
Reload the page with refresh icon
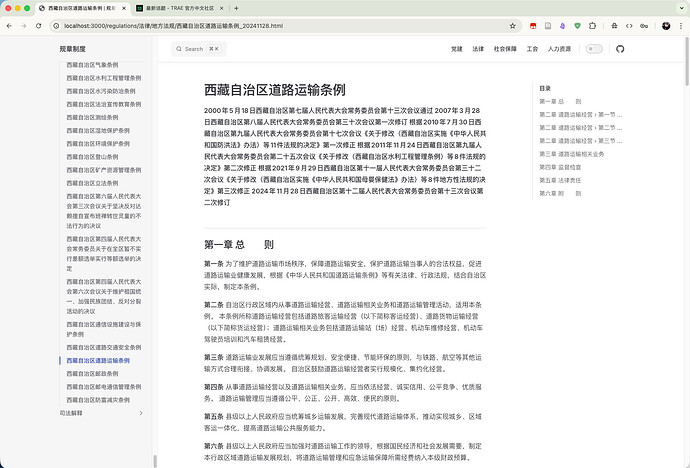(x=38, y=23)
